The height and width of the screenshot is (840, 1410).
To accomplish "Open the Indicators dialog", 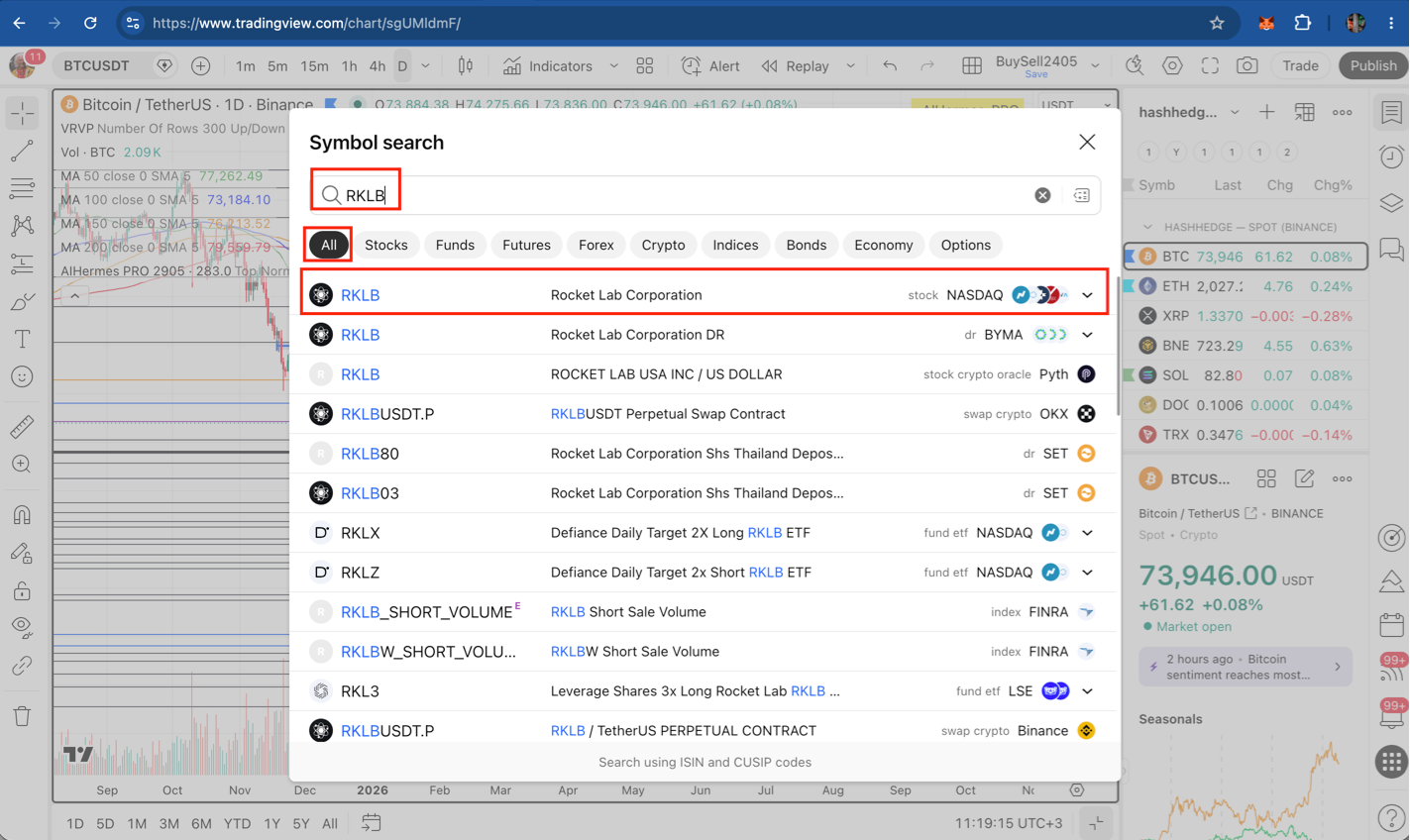I will point(548,66).
